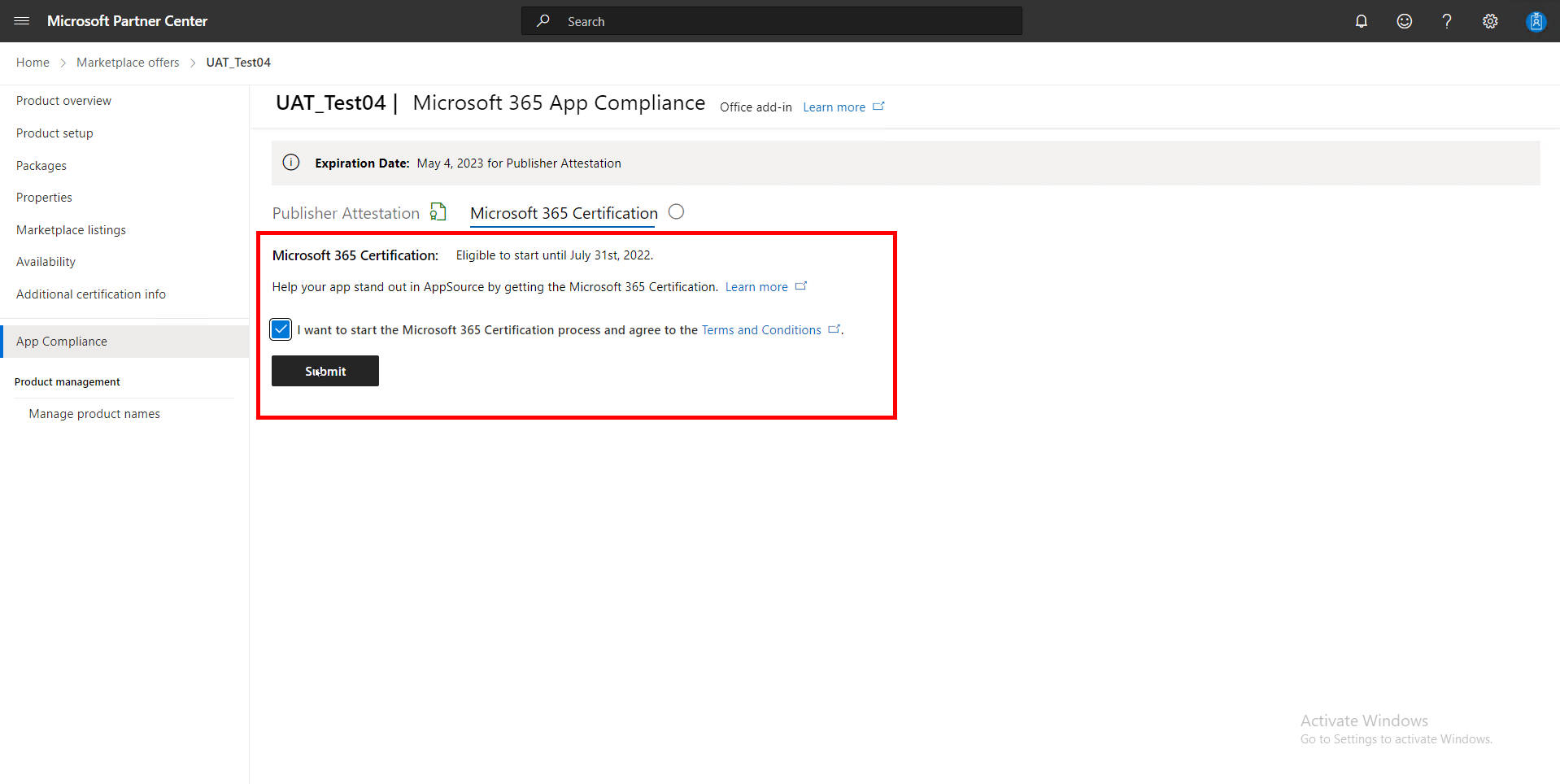The height and width of the screenshot is (784, 1560).
Task: Go to Marketplace offers breadcrumb link
Action: (128, 63)
